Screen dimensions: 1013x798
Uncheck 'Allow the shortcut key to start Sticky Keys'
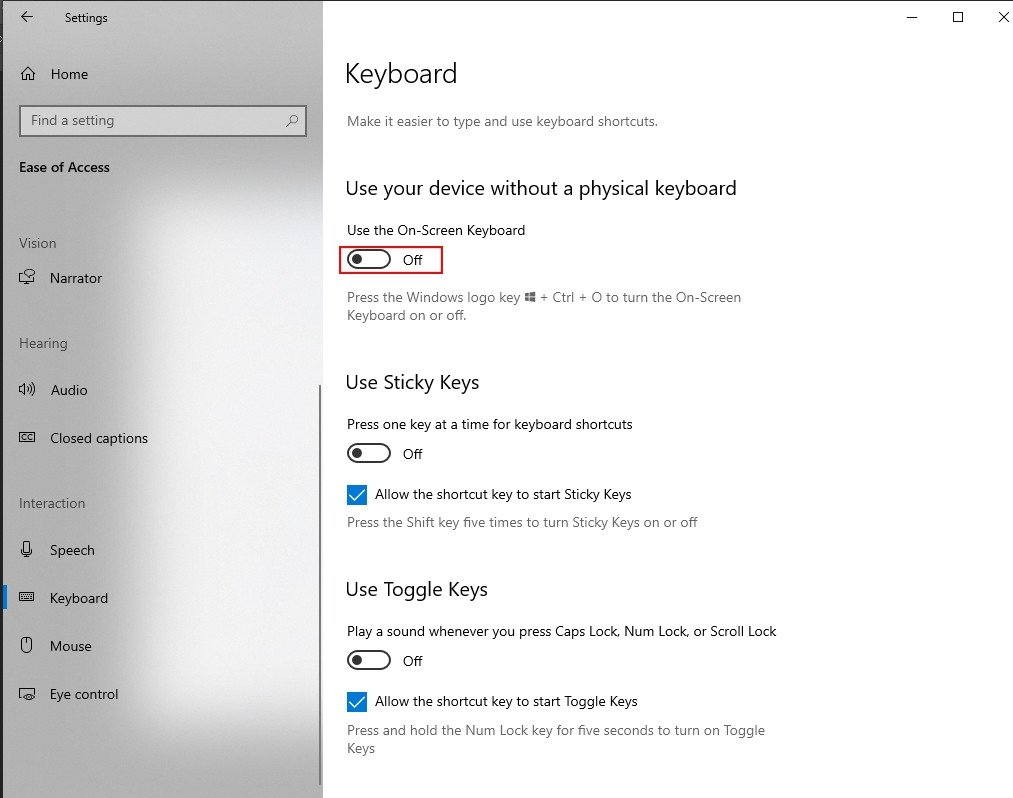tap(357, 494)
